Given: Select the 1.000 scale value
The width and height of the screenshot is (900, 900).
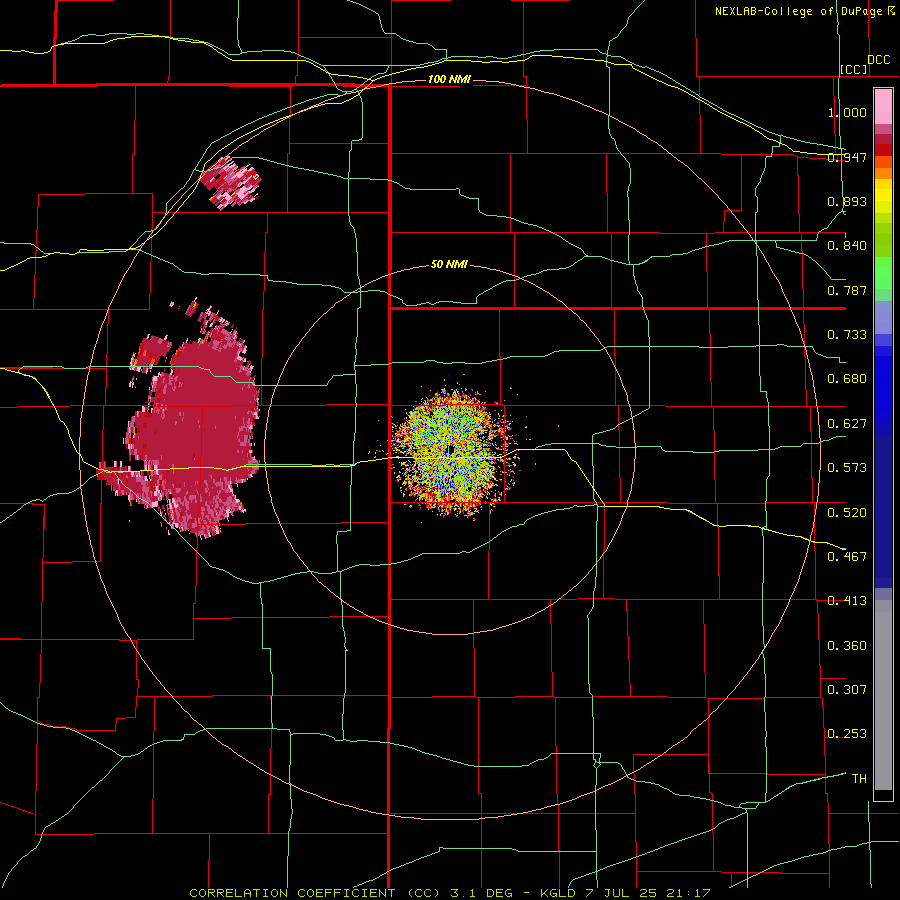Looking at the screenshot, I should coord(847,112).
